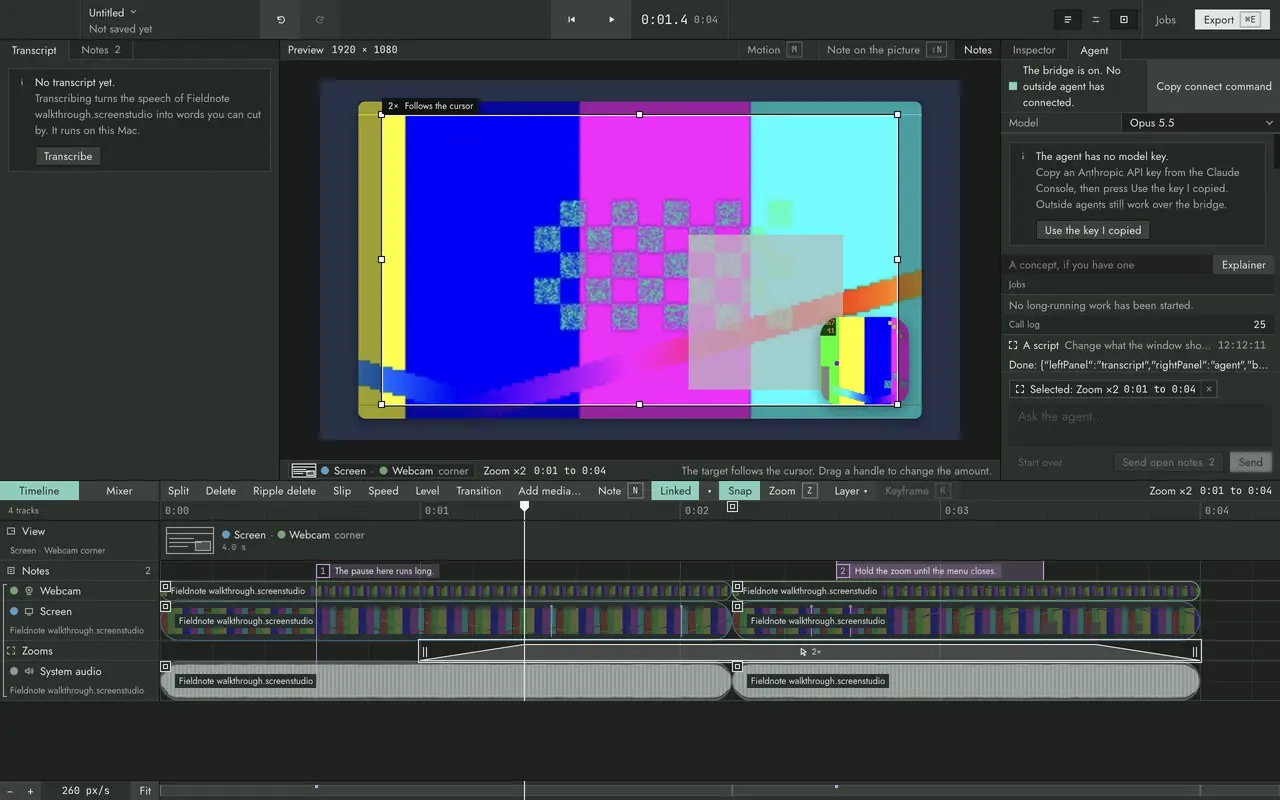Click the info icon in No transcript yet

pos(22,83)
